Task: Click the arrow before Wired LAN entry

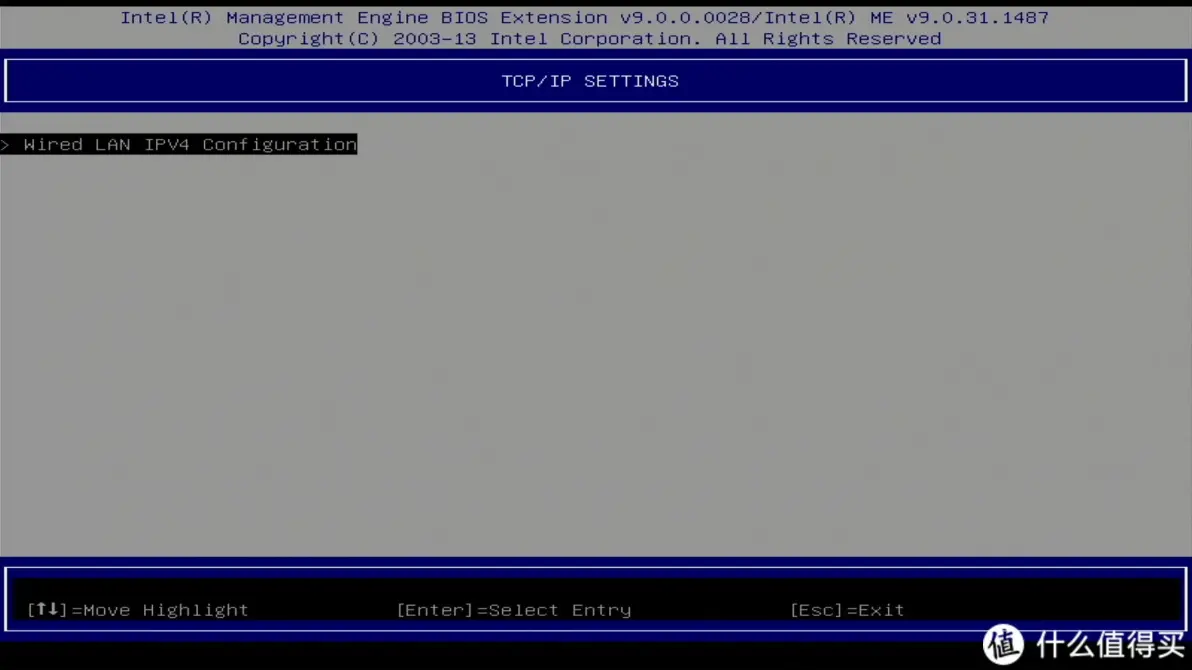Action: click(6, 145)
